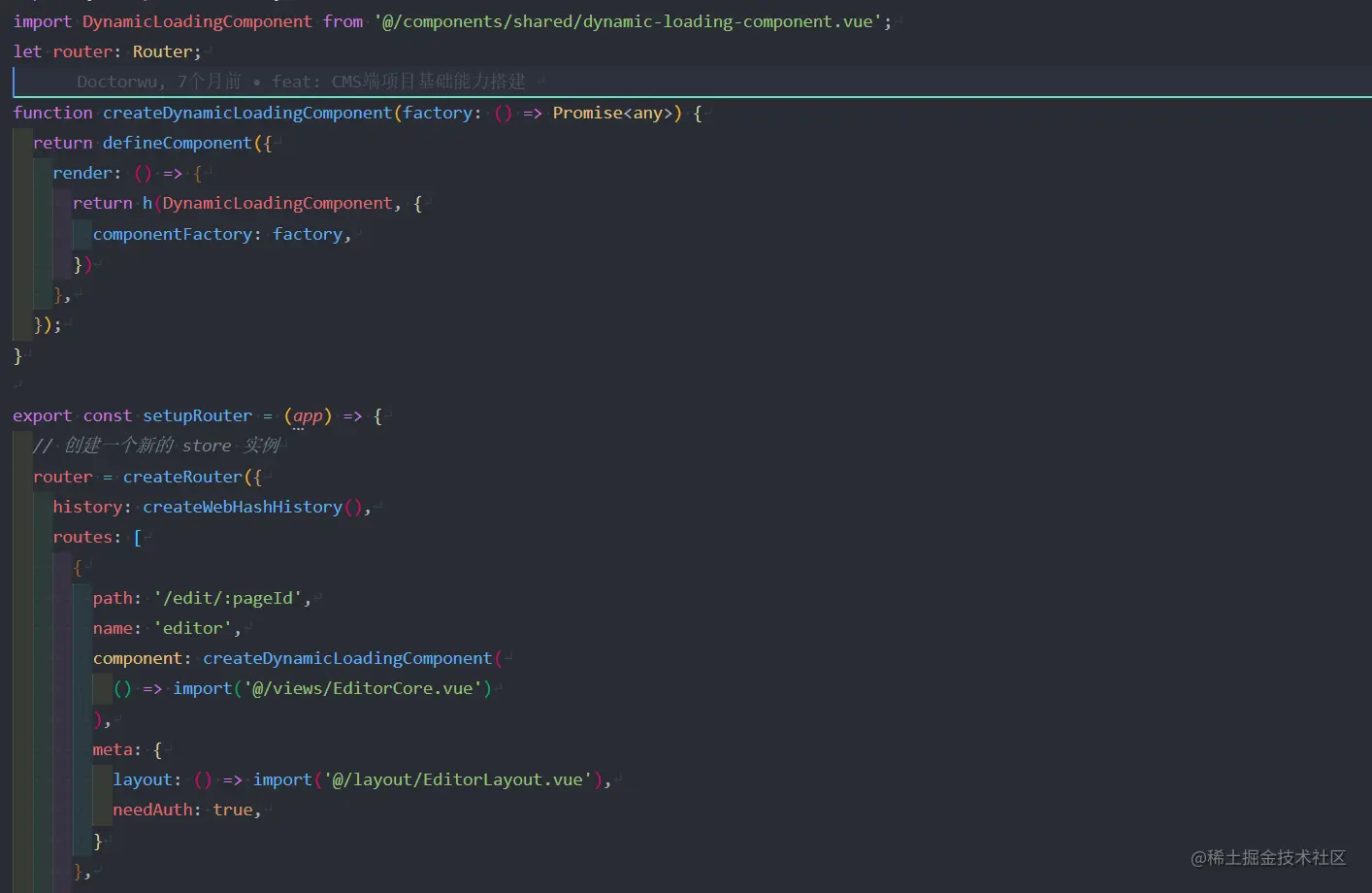Viewport: 1372px width, 893px height.
Task: Click the 'from' keyword in the import line
Action: pos(343,21)
